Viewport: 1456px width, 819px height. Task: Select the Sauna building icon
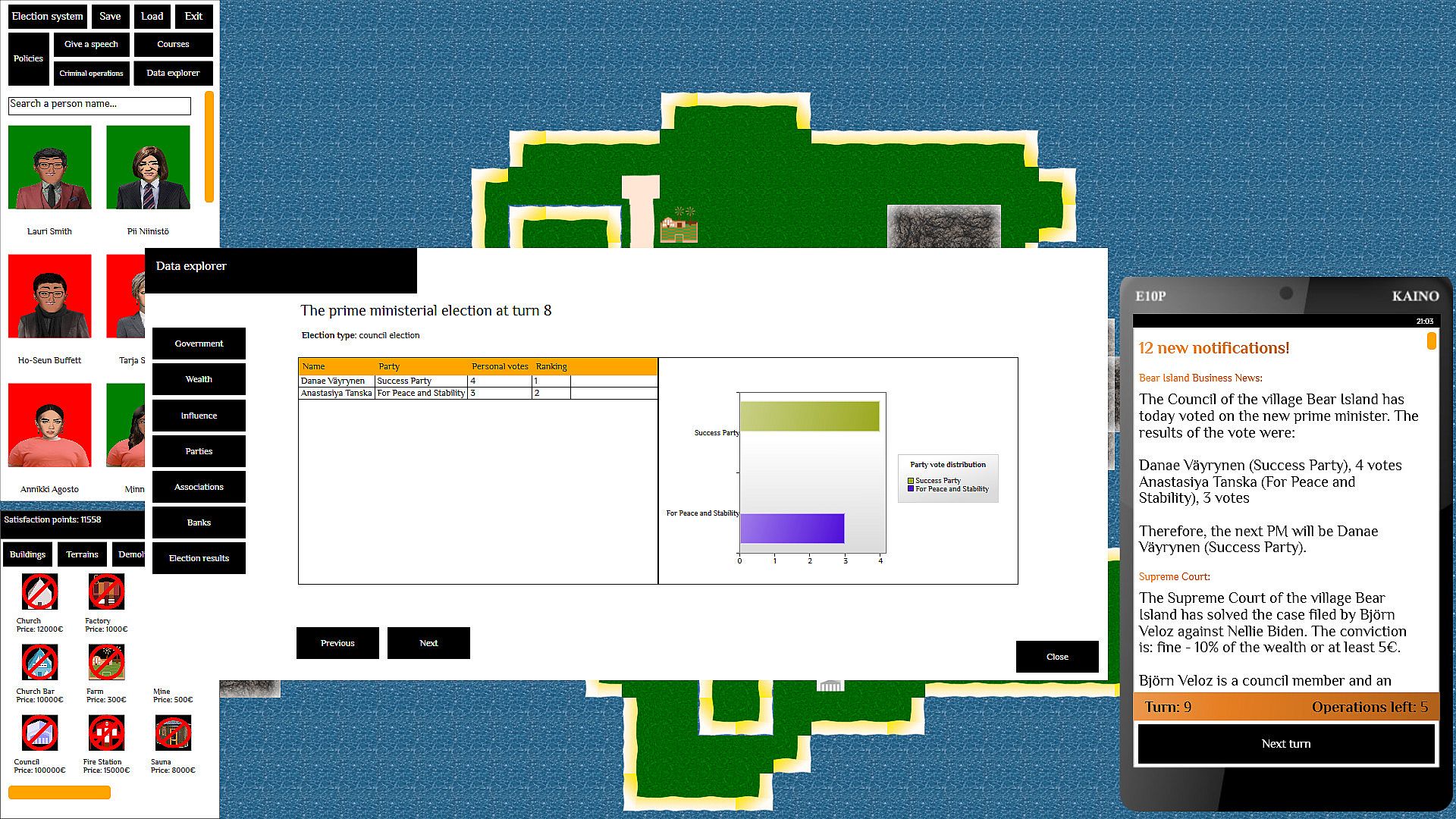tap(173, 733)
